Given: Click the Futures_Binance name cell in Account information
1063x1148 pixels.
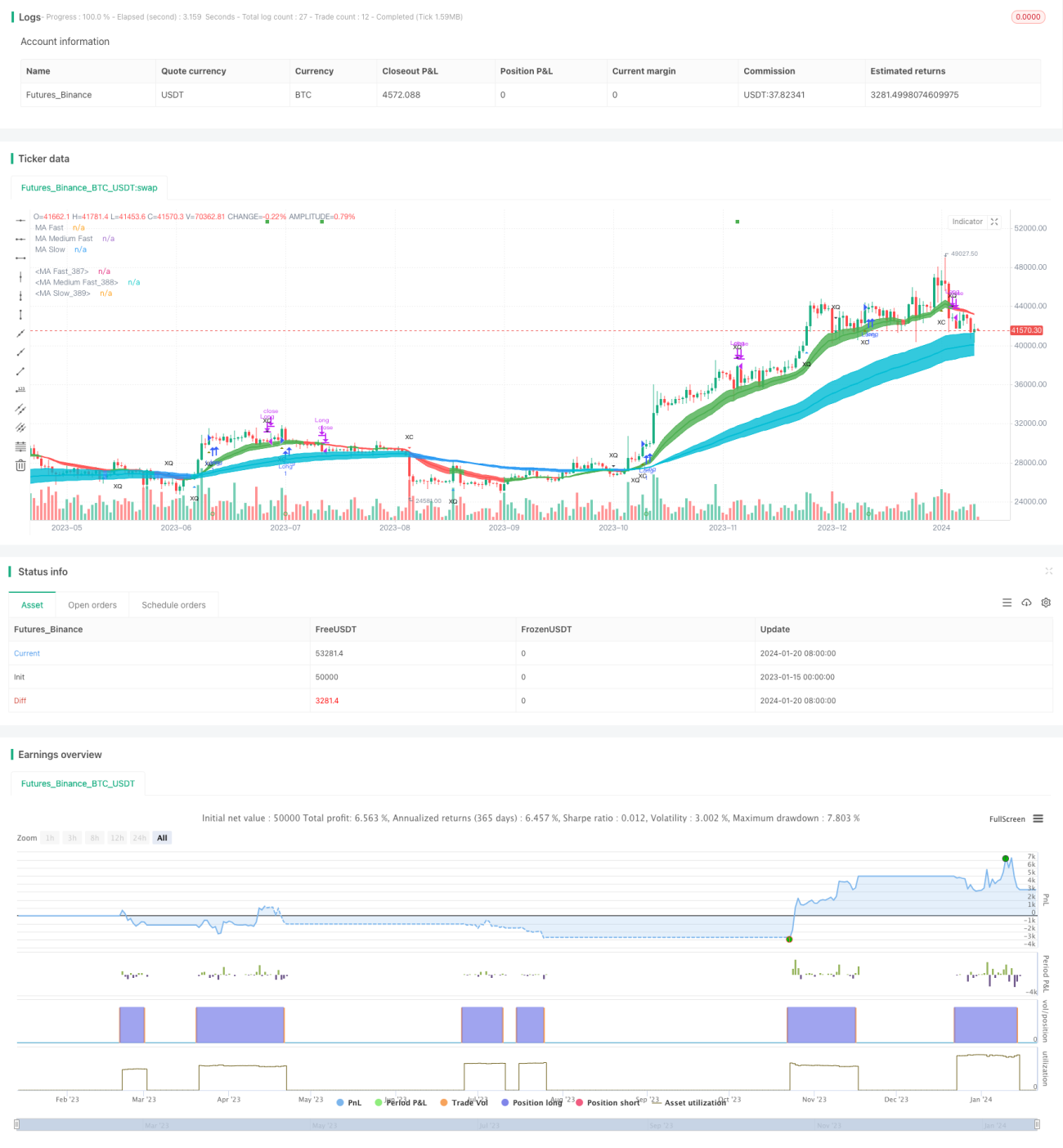Looking at the screenshot, I should pos(59,95).
